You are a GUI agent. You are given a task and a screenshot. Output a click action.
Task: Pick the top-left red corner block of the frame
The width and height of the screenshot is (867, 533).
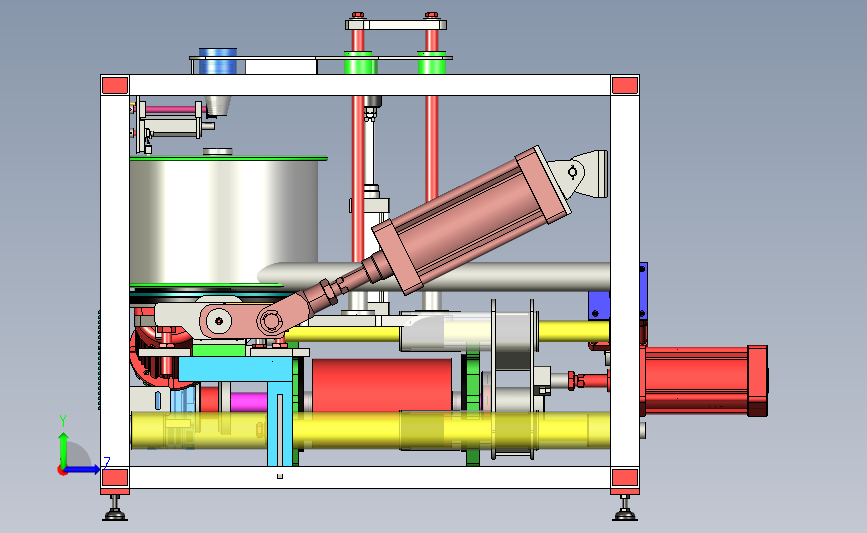click(115, 86)
